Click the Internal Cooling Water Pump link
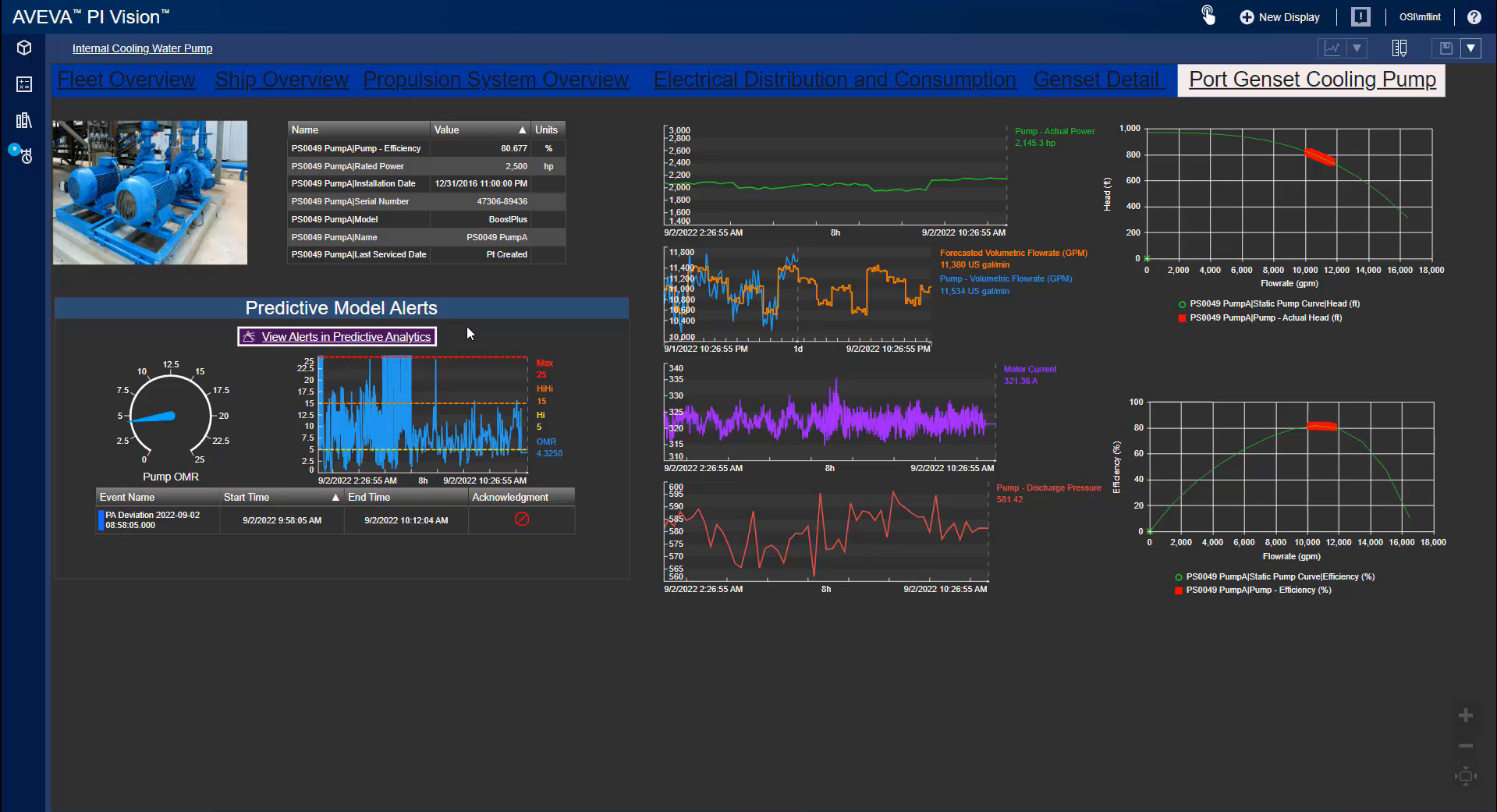 (x=142, y=48)
